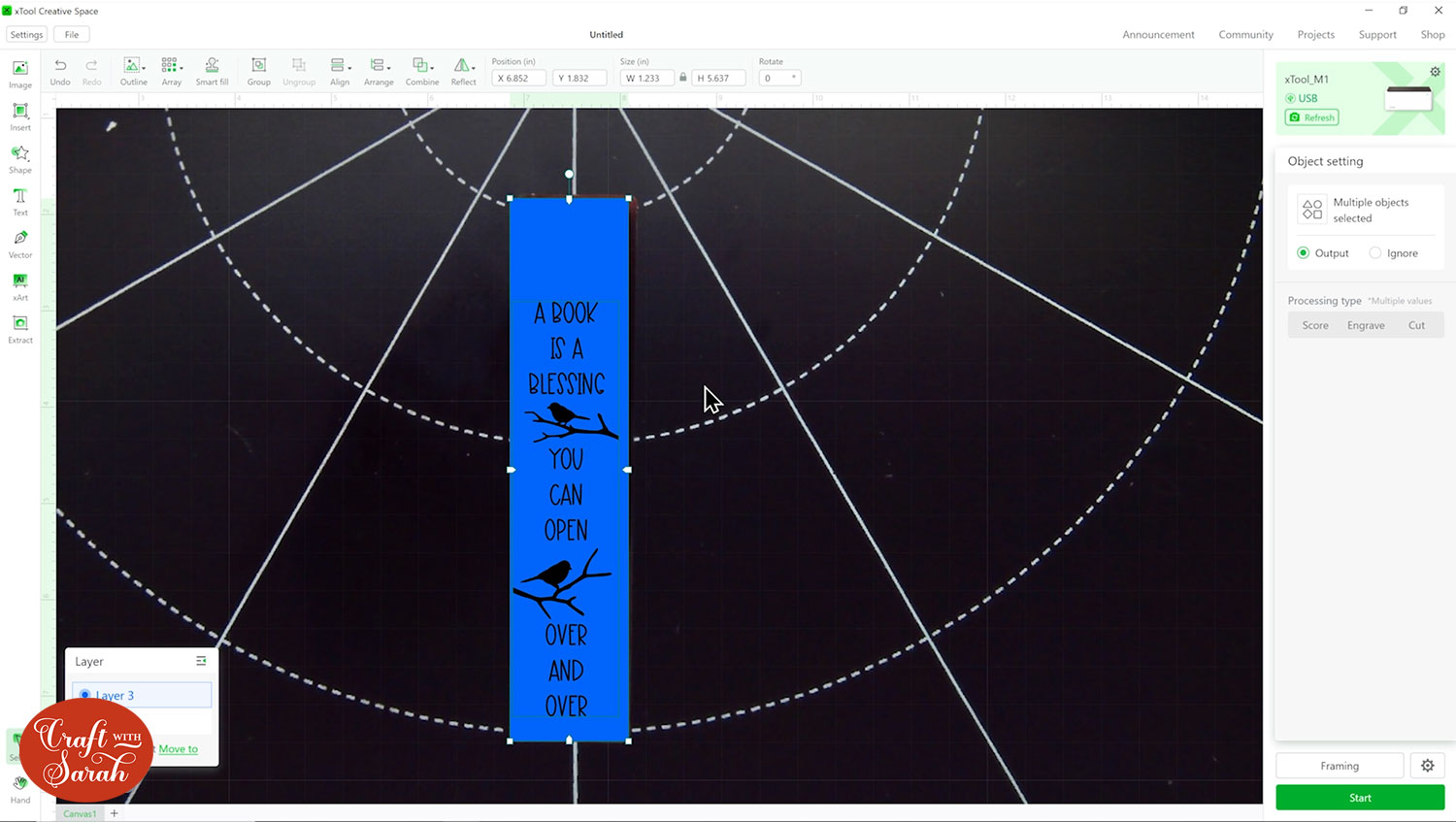Select the Output radio button
1456x822 pixels.
[x=1303, y=253]
